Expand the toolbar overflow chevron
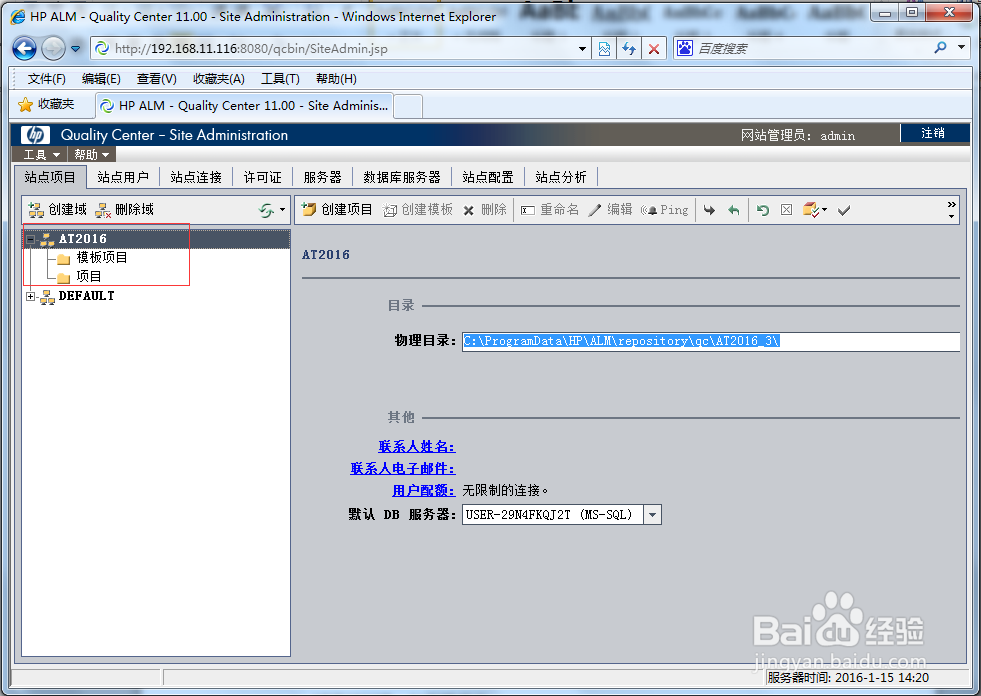The image size is (981, 696). [x=952, y=210]
